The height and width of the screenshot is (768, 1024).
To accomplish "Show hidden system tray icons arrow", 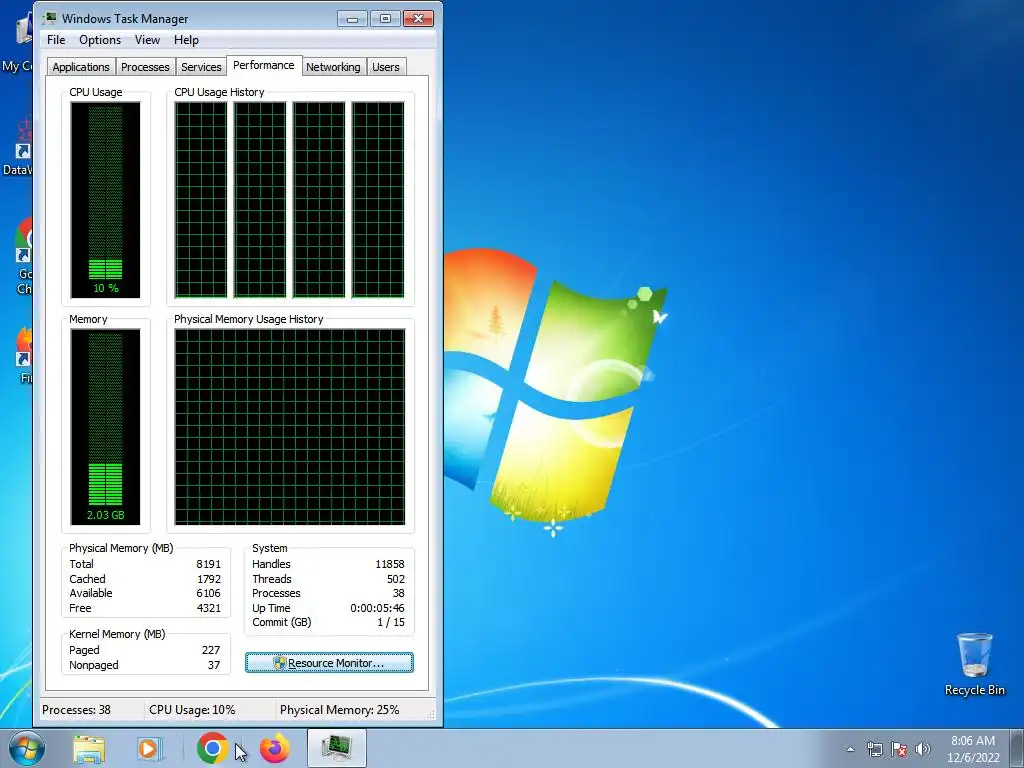I will point(850,749).
